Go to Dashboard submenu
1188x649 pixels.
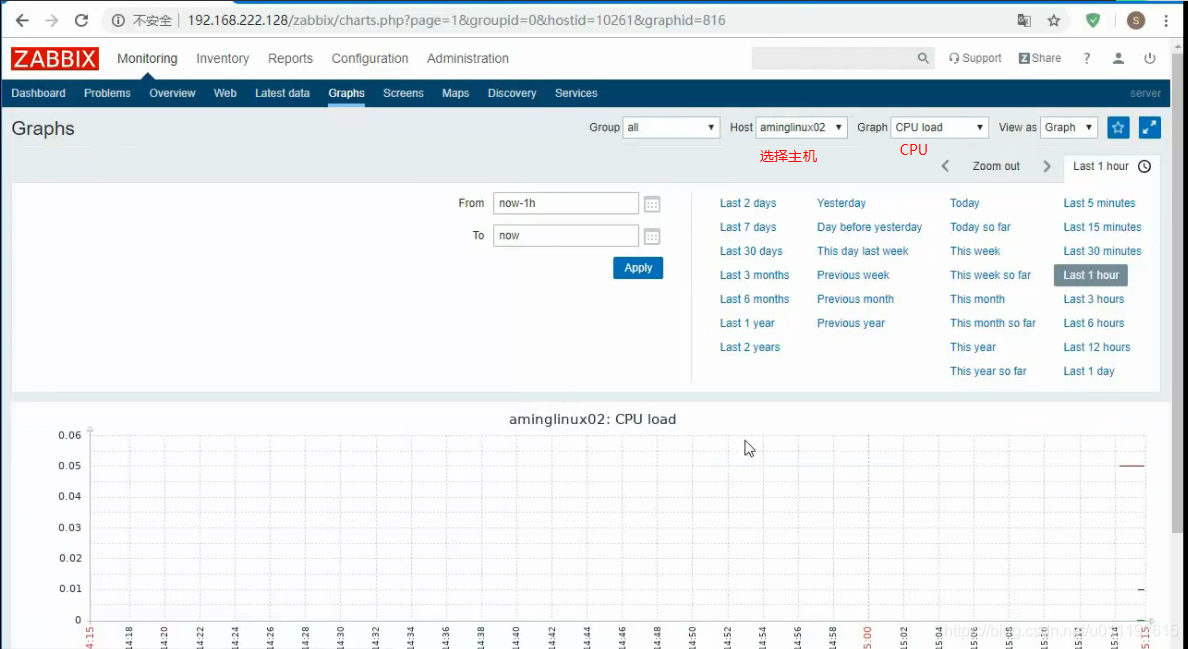[39, 93]
